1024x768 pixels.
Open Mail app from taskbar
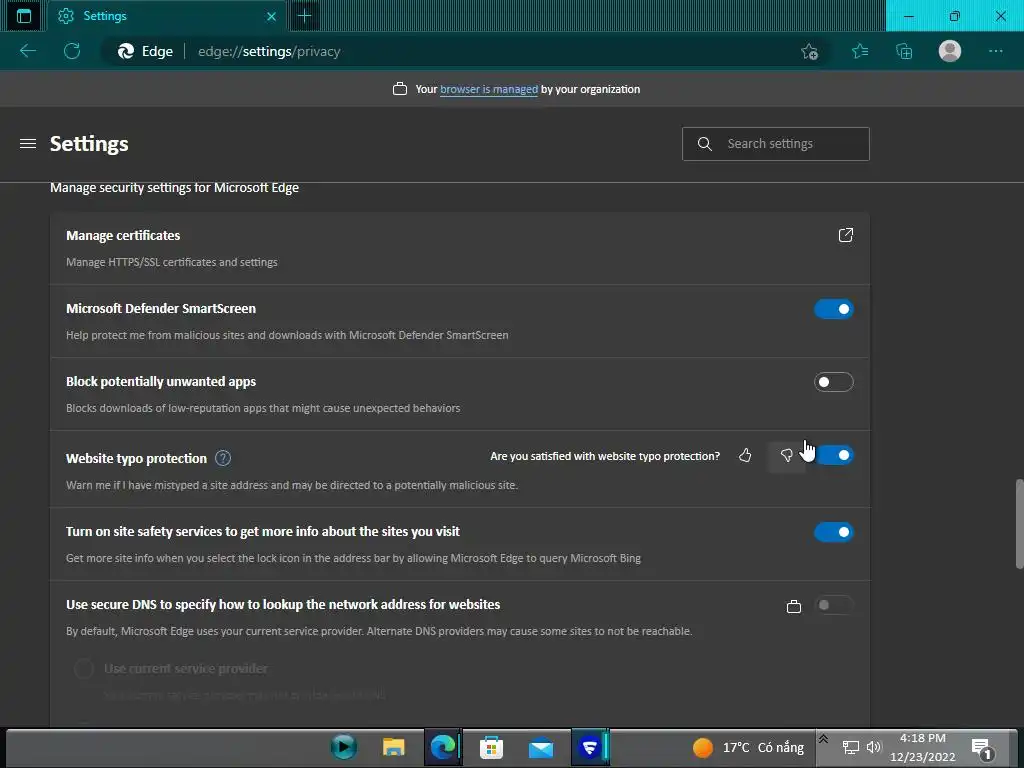(x=541, y=748)
